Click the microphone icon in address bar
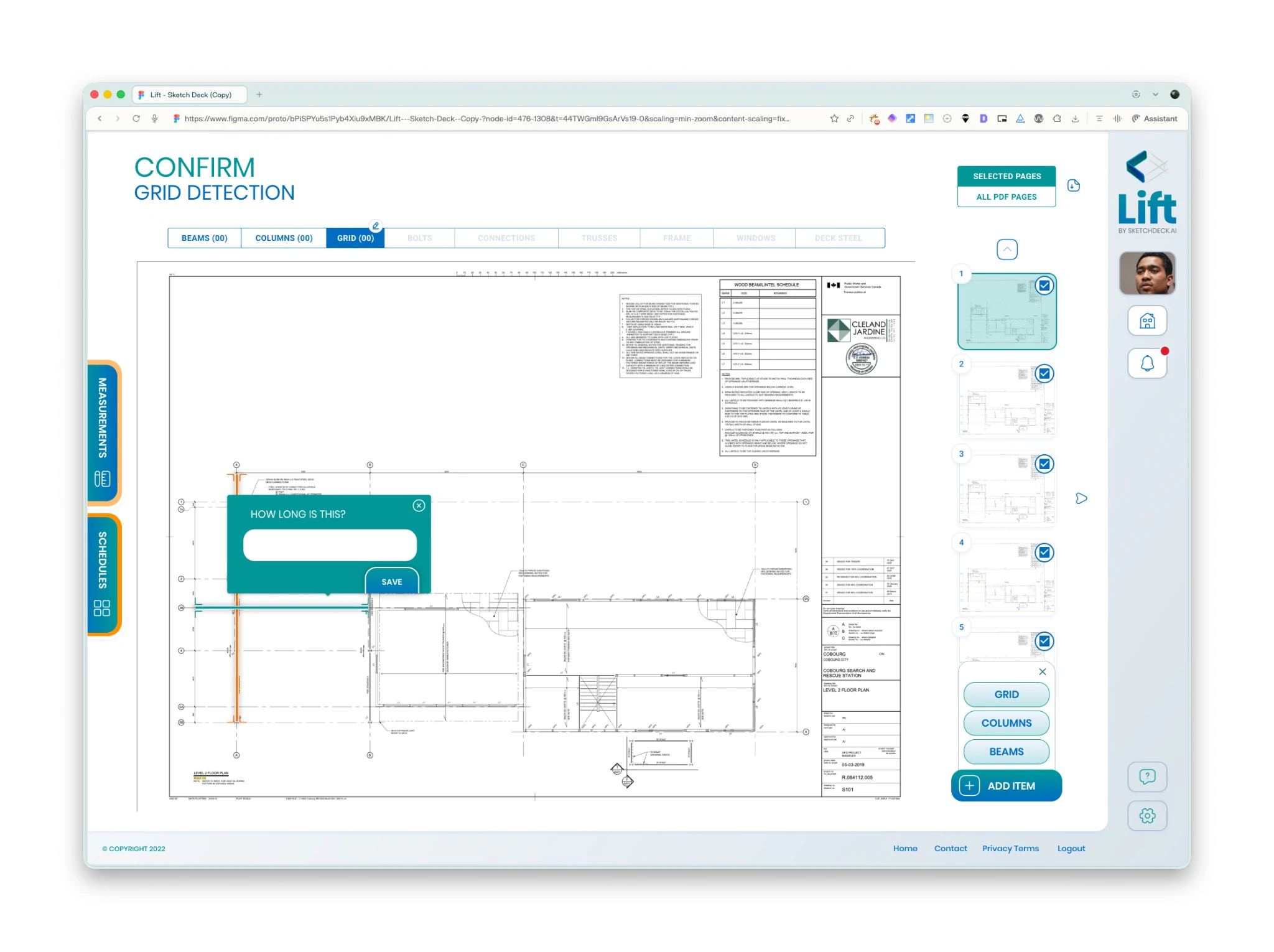The width and height of the screenshot is (1274, 952). point(154,118)
